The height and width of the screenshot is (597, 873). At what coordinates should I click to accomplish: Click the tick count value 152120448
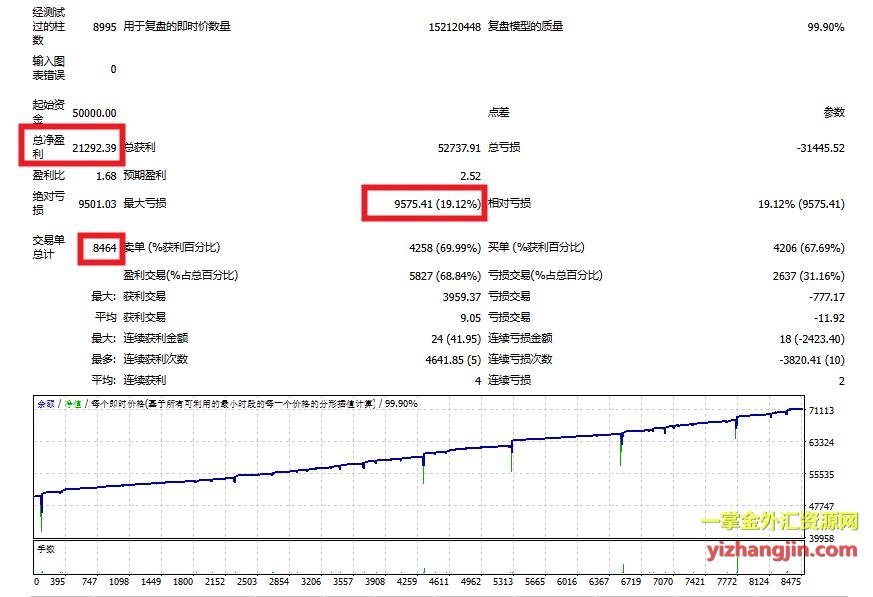(x=454, y=27)
